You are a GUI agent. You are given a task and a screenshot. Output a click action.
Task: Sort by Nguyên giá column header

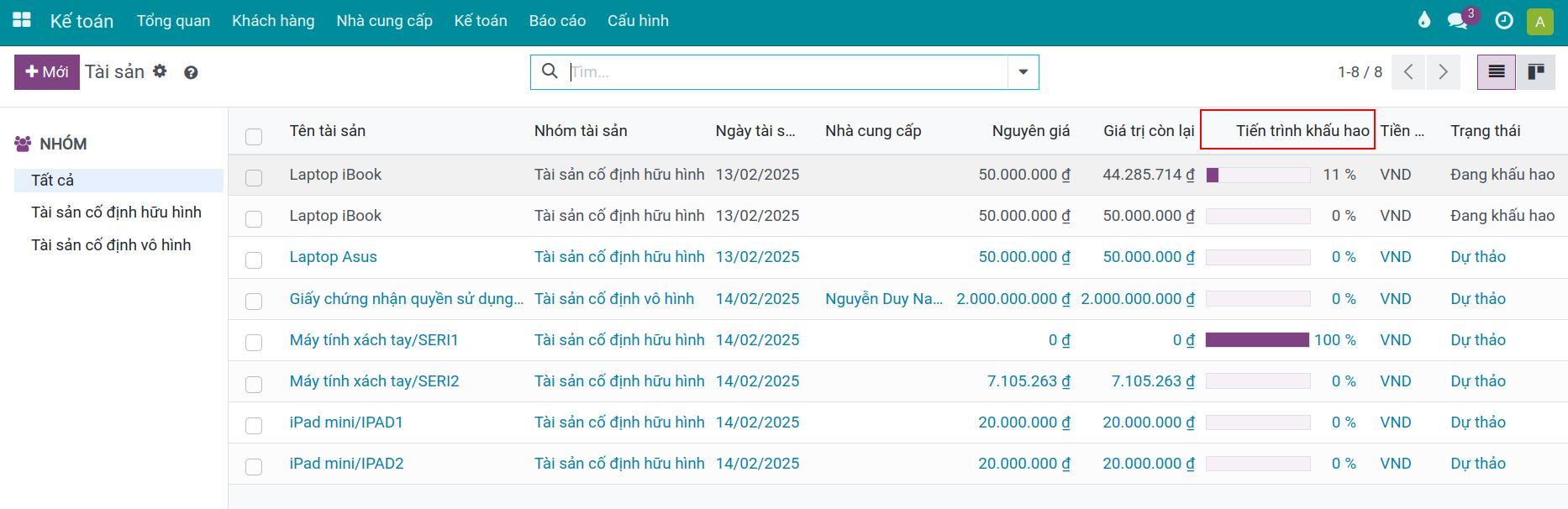1031,131
